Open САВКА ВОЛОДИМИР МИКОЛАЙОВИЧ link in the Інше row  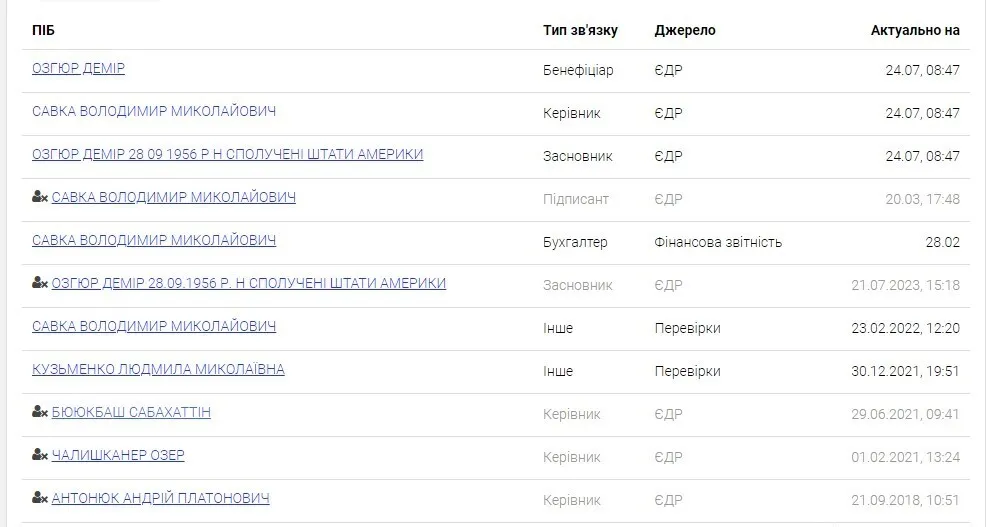154,327
